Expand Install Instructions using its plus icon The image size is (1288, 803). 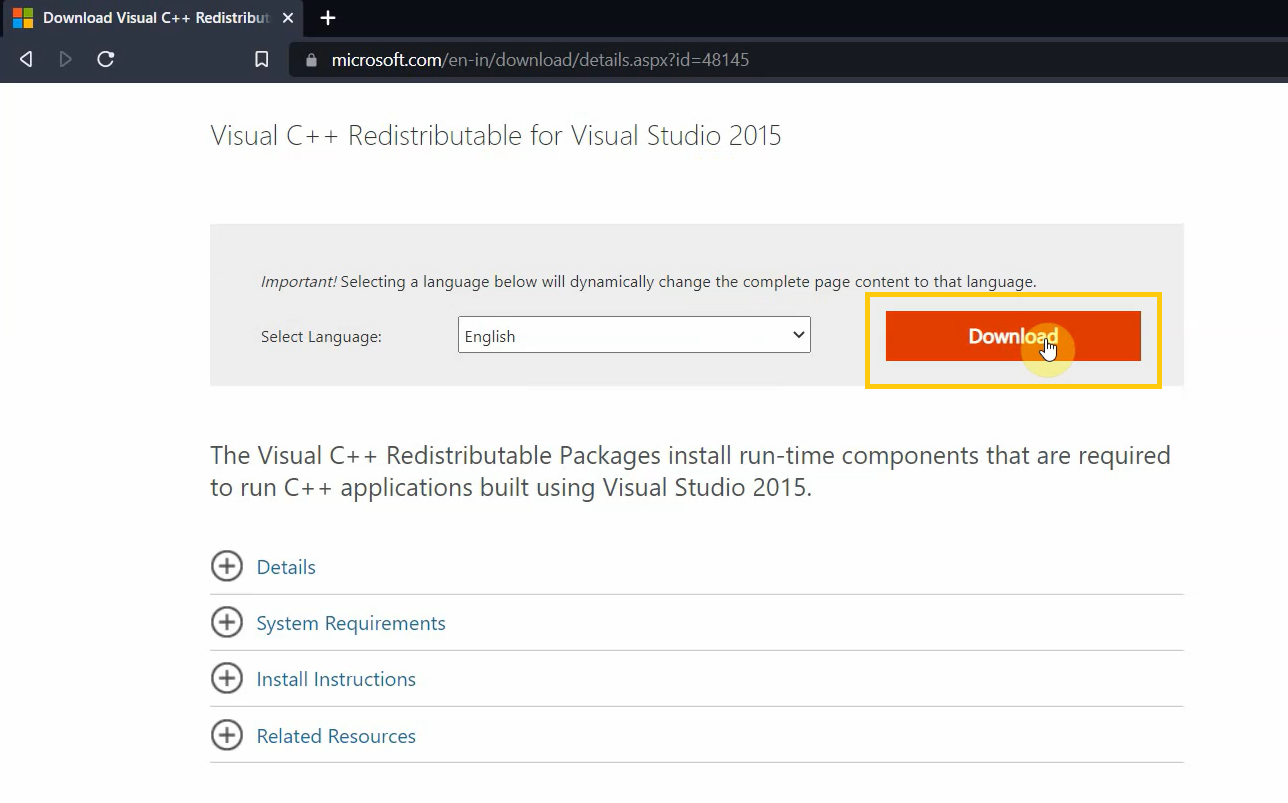click(x=227, y=679)
